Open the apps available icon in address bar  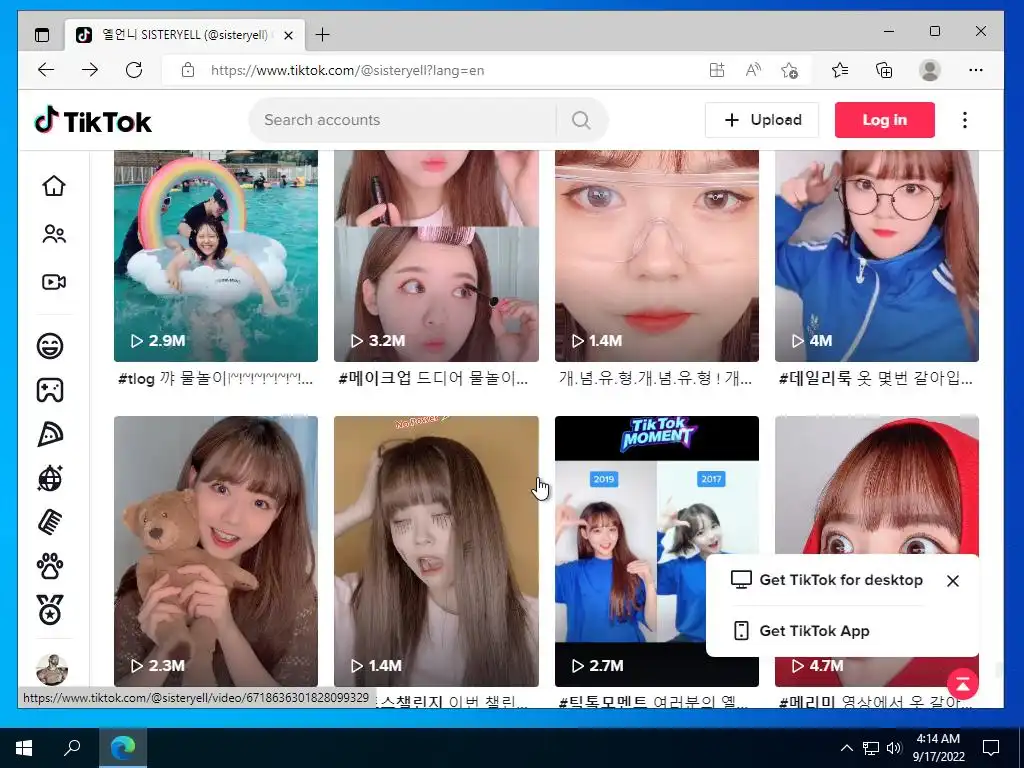[717, 70]
